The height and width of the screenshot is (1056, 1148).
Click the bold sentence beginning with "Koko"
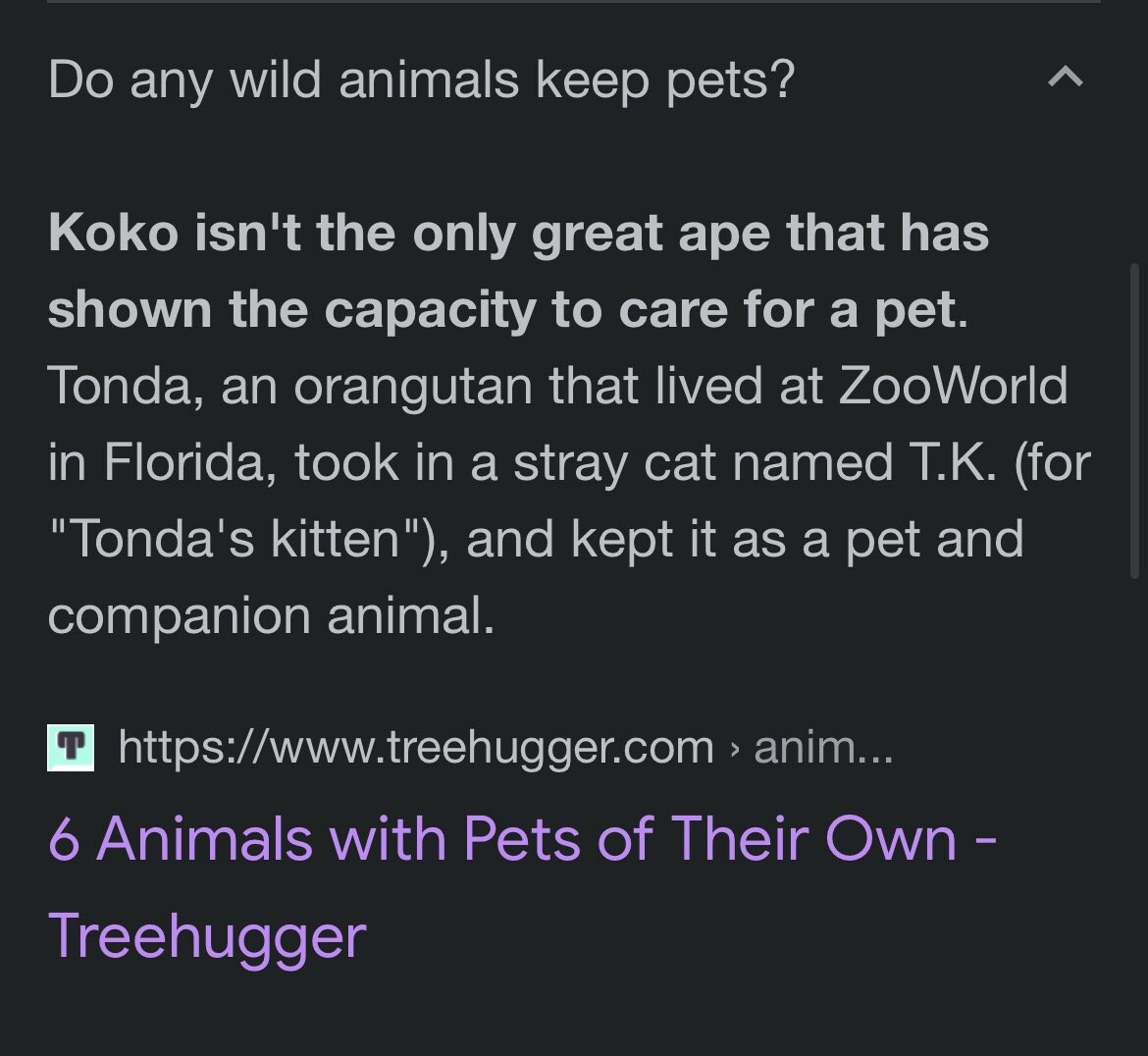518,271
